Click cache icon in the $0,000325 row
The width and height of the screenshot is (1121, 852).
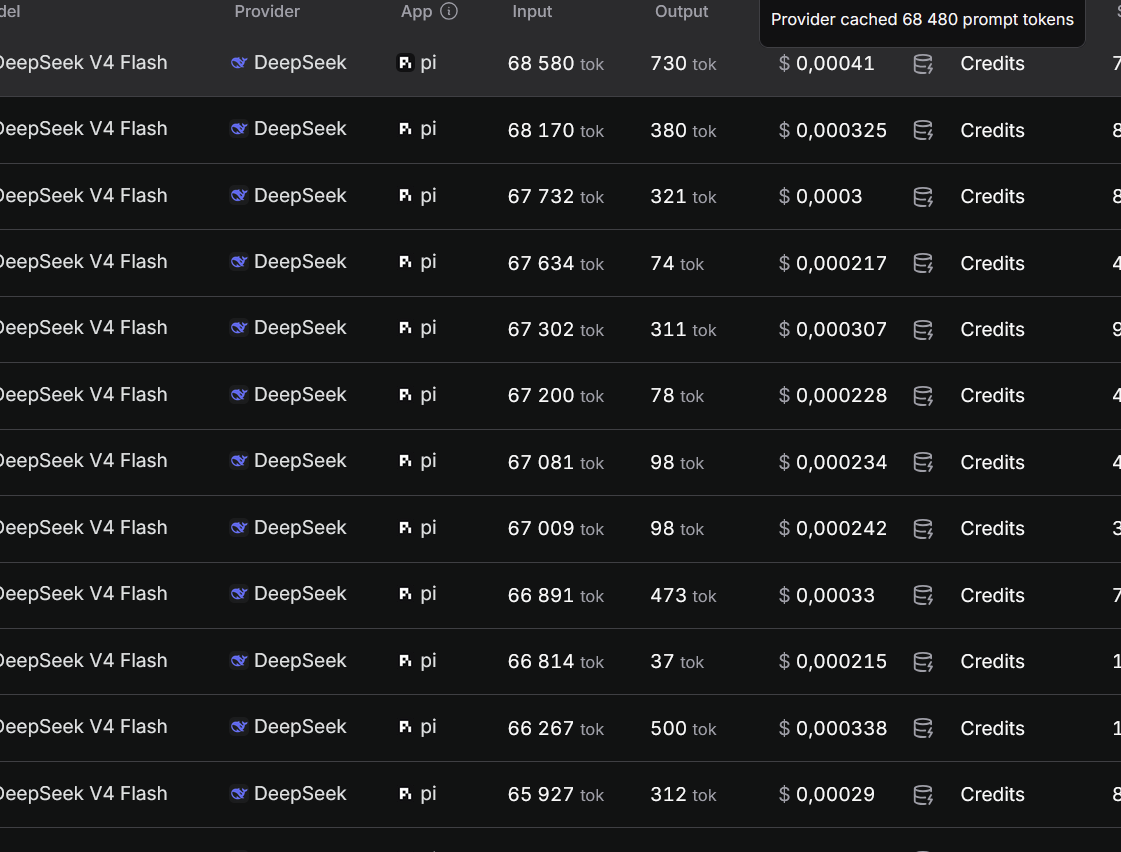click(923, 131)
